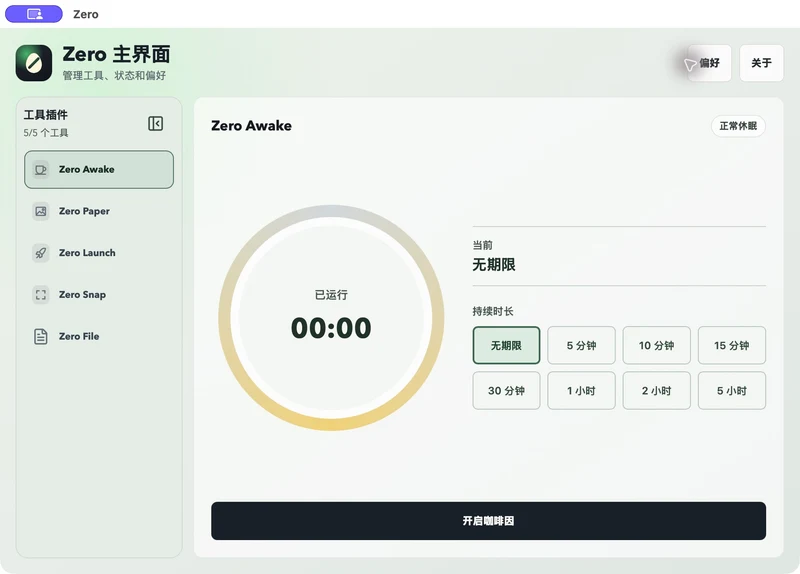Image resolution: width=800 pixels, height=574 pixels.
Task: Click the Zero window title text
Action: click(86, 14)
